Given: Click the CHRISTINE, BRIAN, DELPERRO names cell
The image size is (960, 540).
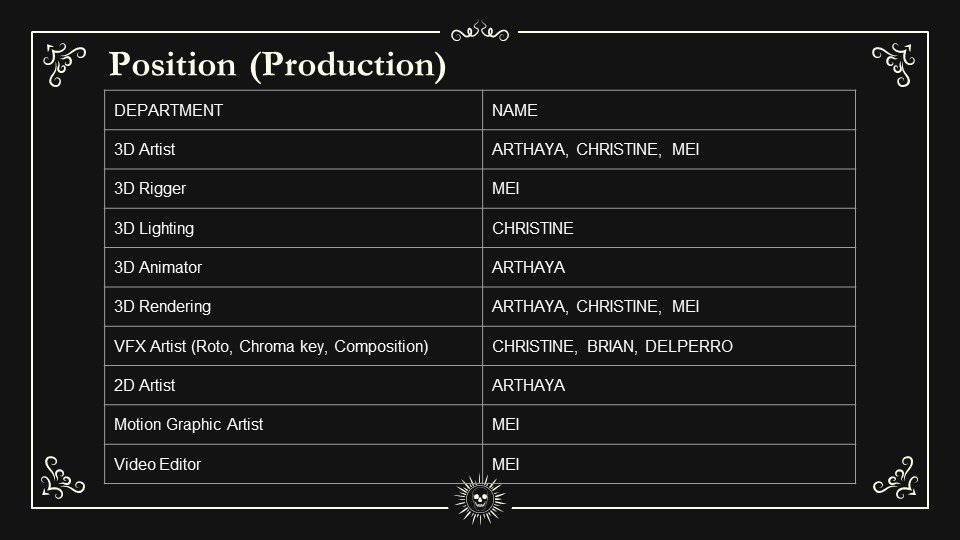Looking at the screenshot, I should click(x=669, y=346).
